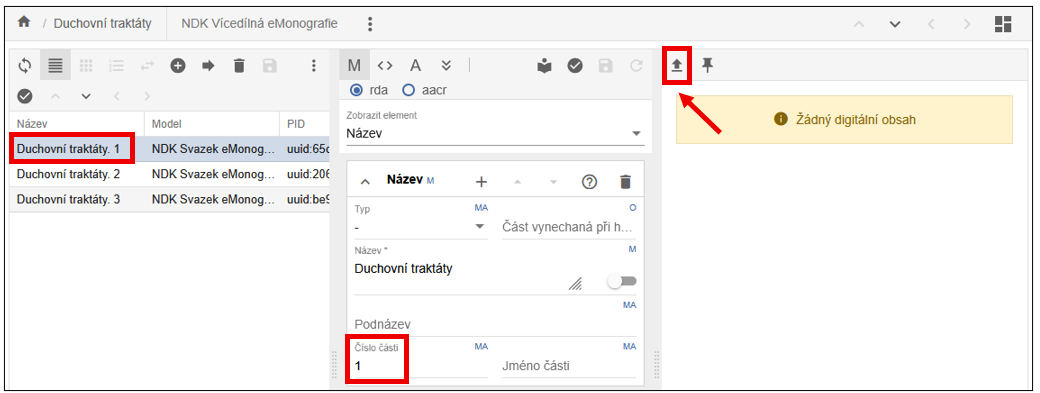Open help for the Název element

[589, 182]
